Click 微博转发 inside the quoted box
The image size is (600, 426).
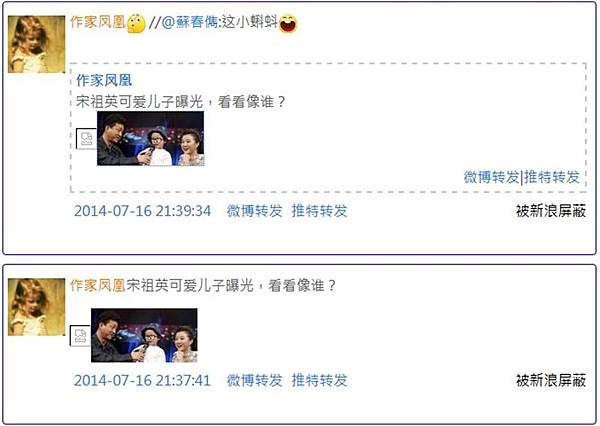click(x=491, y=177)
